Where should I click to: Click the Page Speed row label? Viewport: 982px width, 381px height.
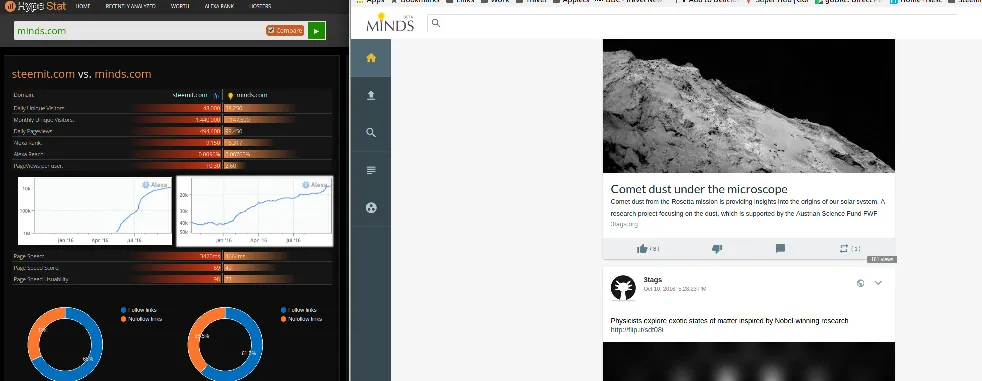point(29,256)
